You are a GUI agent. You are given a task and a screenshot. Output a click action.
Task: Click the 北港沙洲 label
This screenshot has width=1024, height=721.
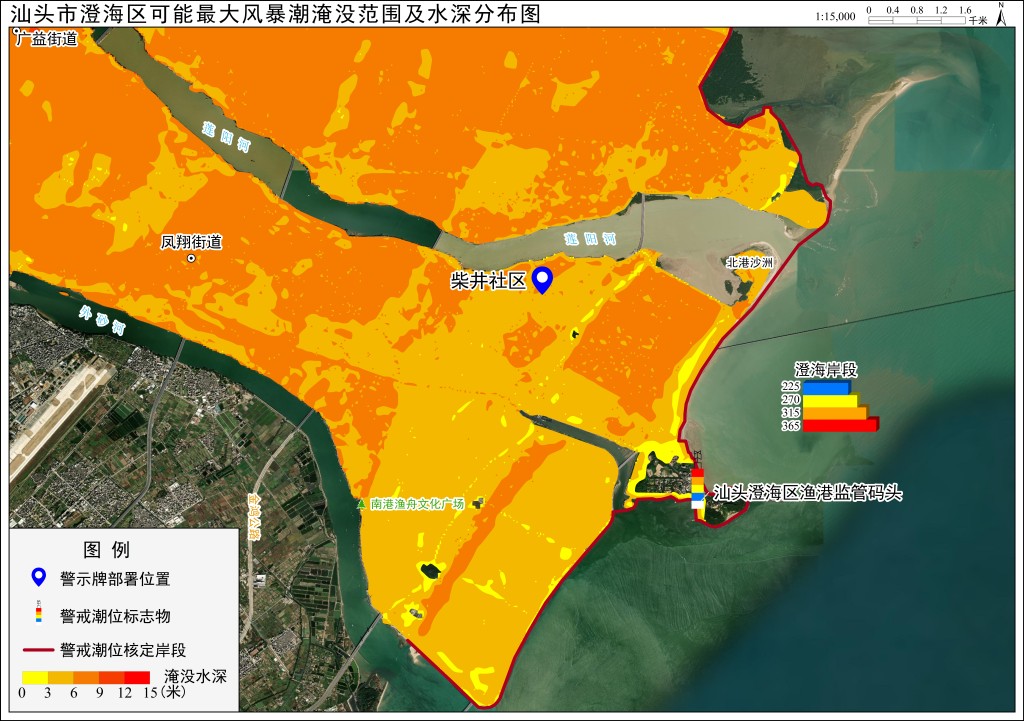tap(750, 263)
